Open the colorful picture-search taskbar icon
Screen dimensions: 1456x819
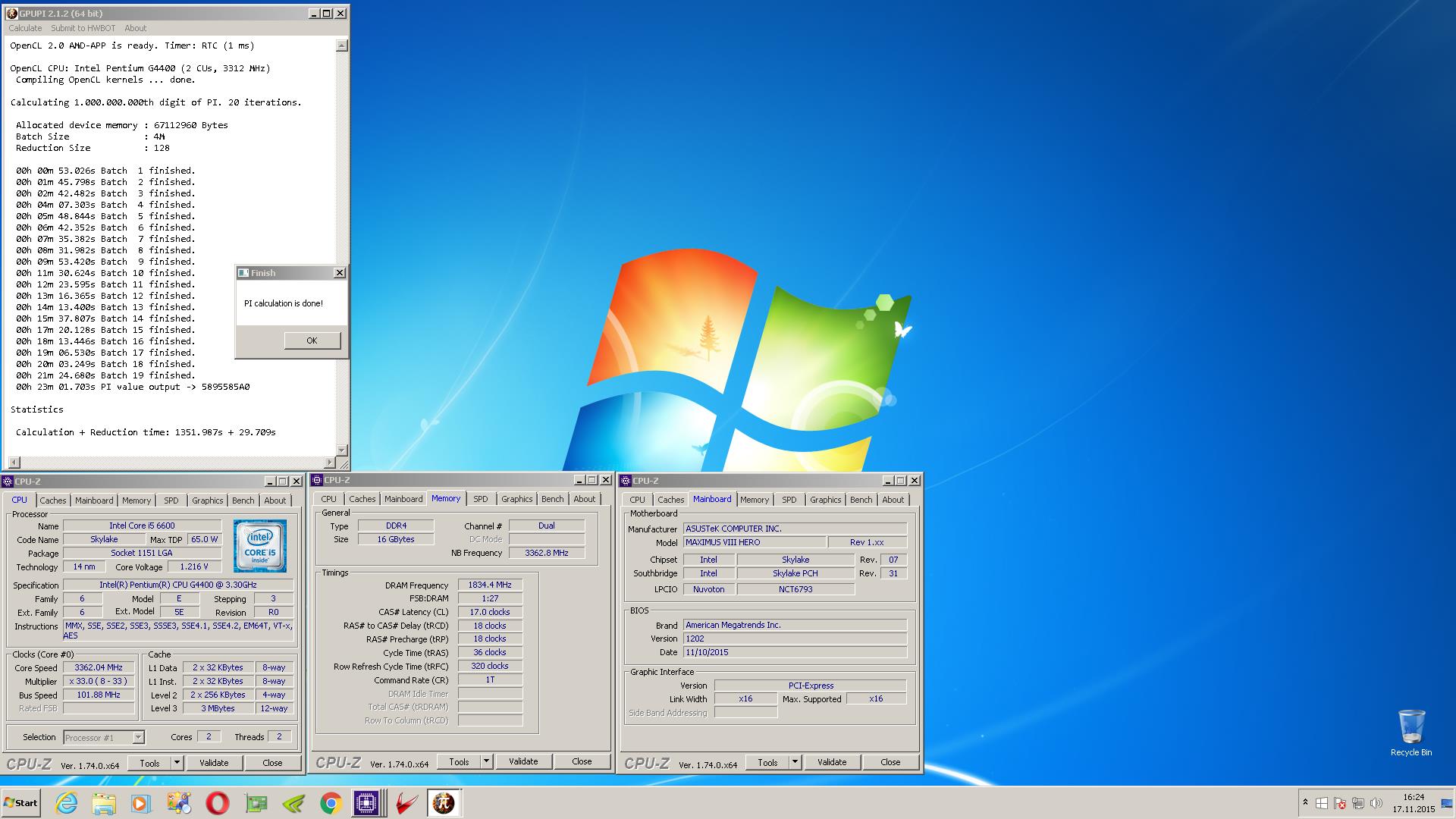click(180, 803)
